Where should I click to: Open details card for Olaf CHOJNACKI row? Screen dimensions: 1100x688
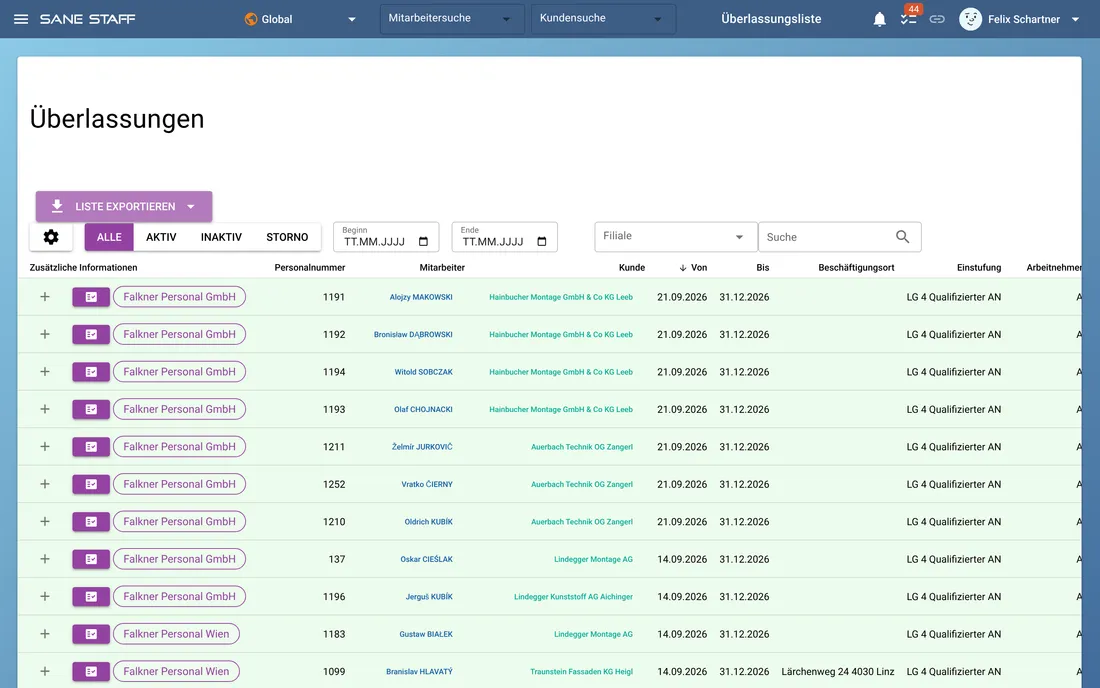click(x=91, y=410)
